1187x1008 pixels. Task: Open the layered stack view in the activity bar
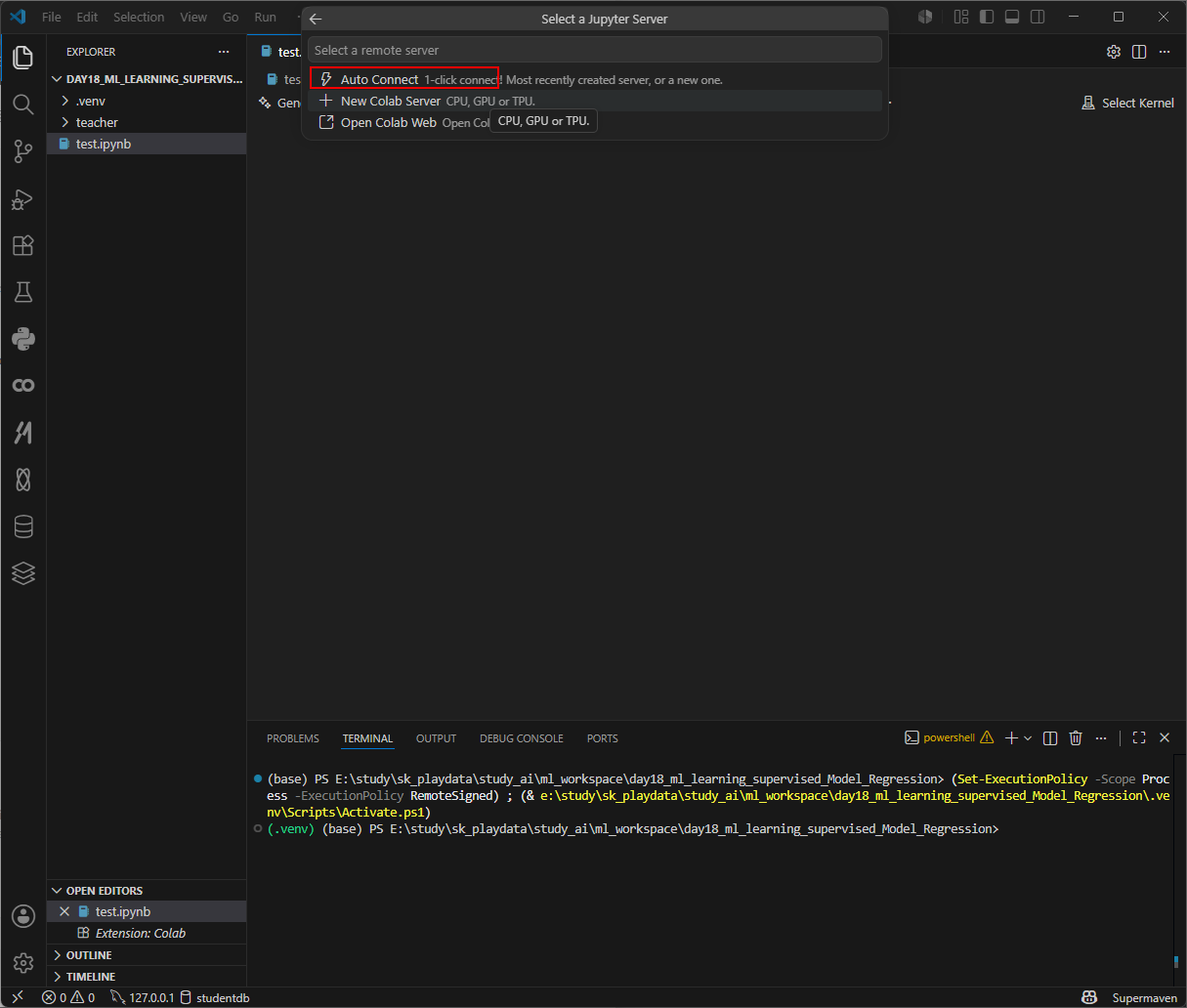coord(23,573)
